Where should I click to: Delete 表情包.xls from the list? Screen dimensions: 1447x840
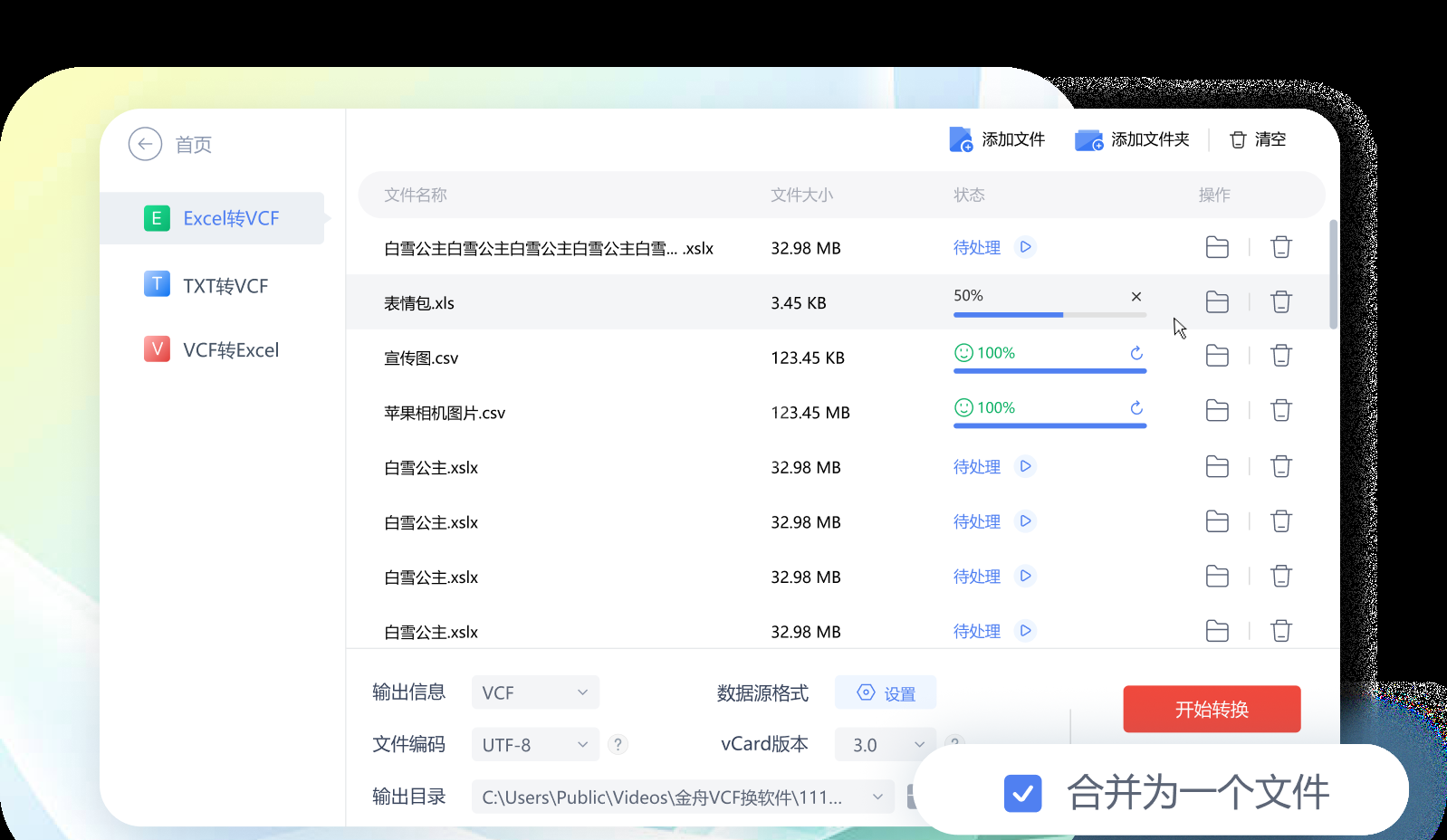point(1280,302)
